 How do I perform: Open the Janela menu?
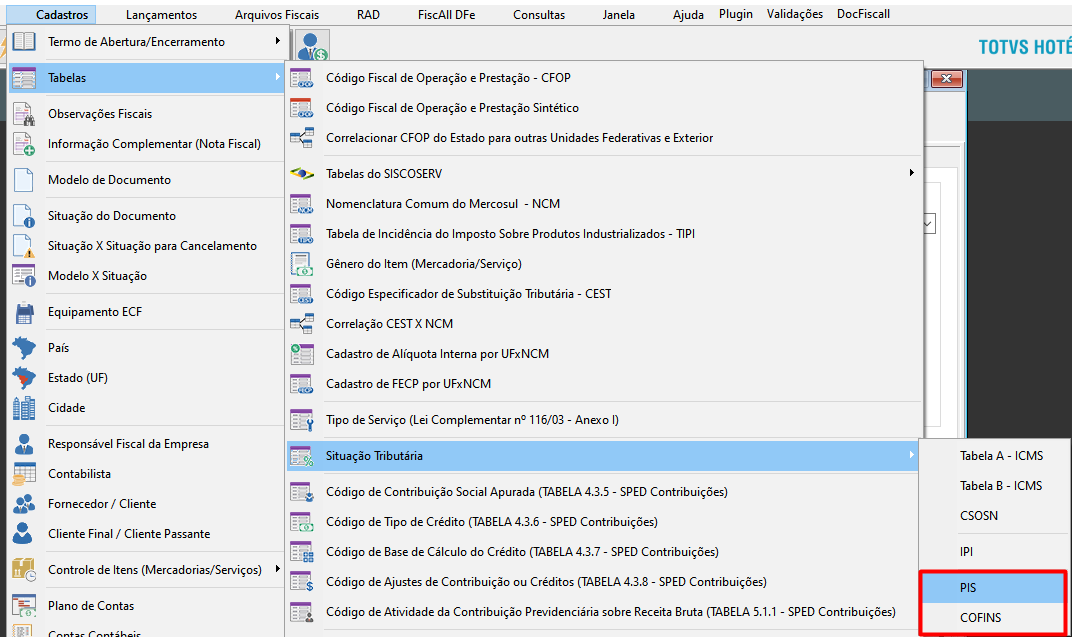[x=619, y=14]
